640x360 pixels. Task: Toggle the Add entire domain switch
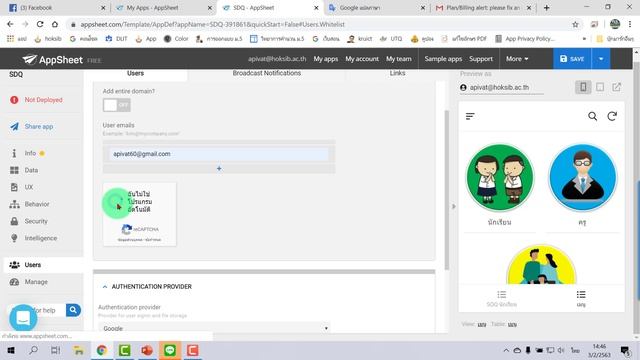point(116,105)
